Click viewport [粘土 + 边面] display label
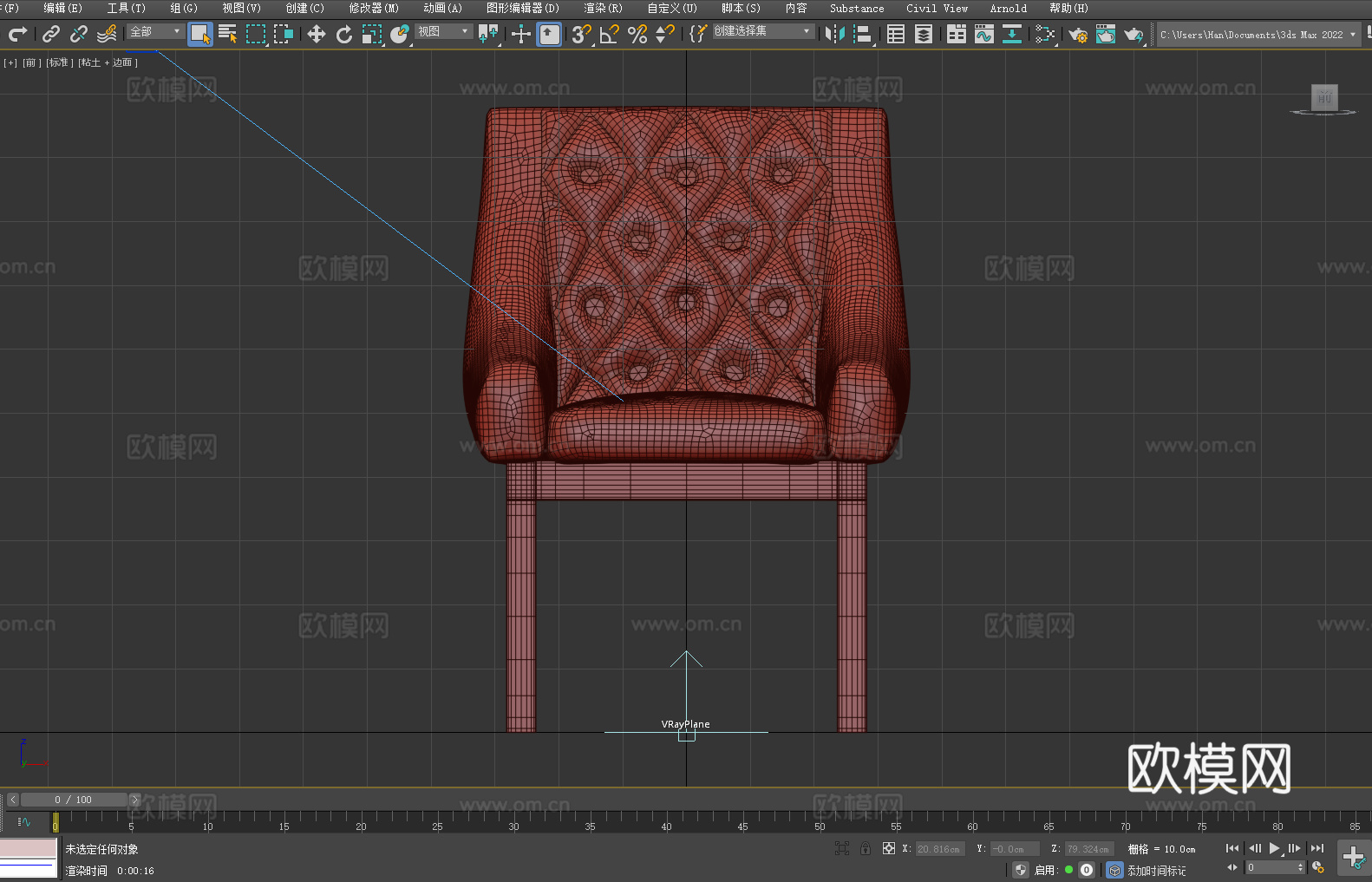The height and width of the screenshot is (882, 1372). pyautogui.click(x=108, y=62)
